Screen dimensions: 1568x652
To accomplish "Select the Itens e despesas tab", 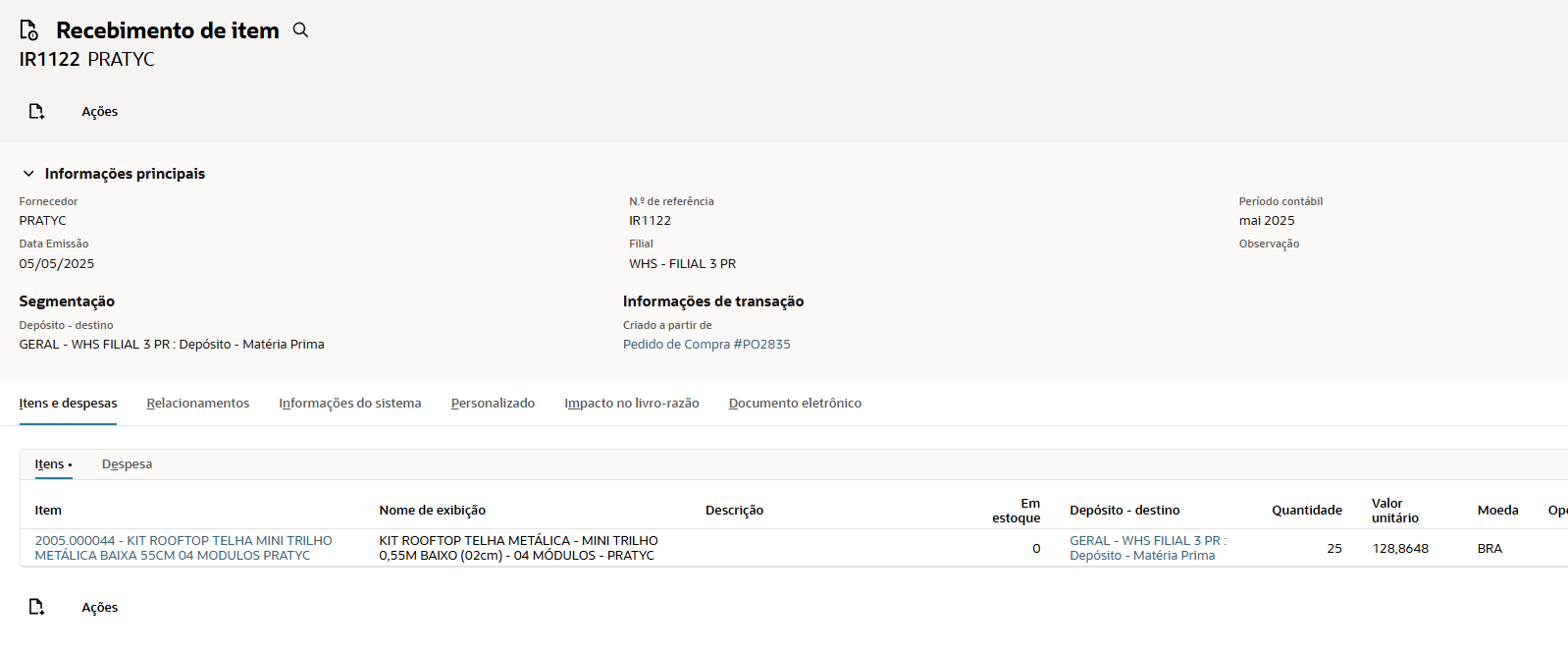I will 68,404.
